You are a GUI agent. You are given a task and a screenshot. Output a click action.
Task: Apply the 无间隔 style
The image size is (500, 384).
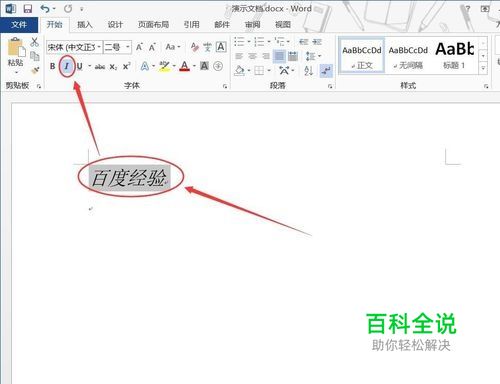pyautogui.click(x=408, y=56)
